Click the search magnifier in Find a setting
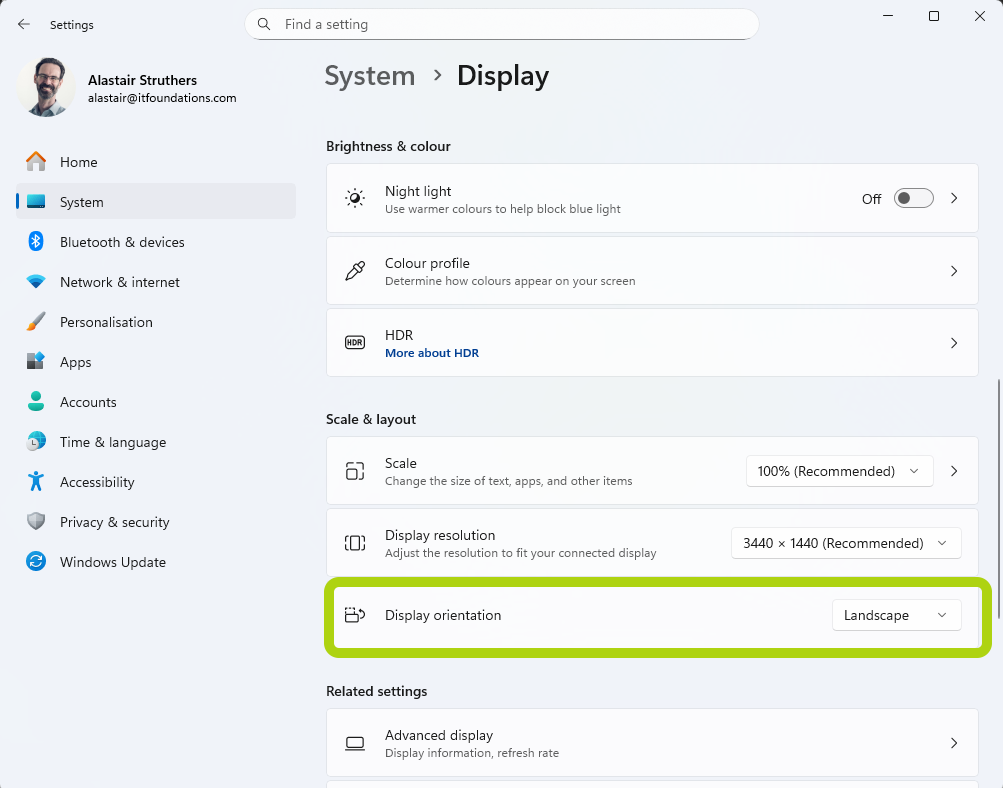Screen dimensions: 1003x788 [x=264, y=24]
